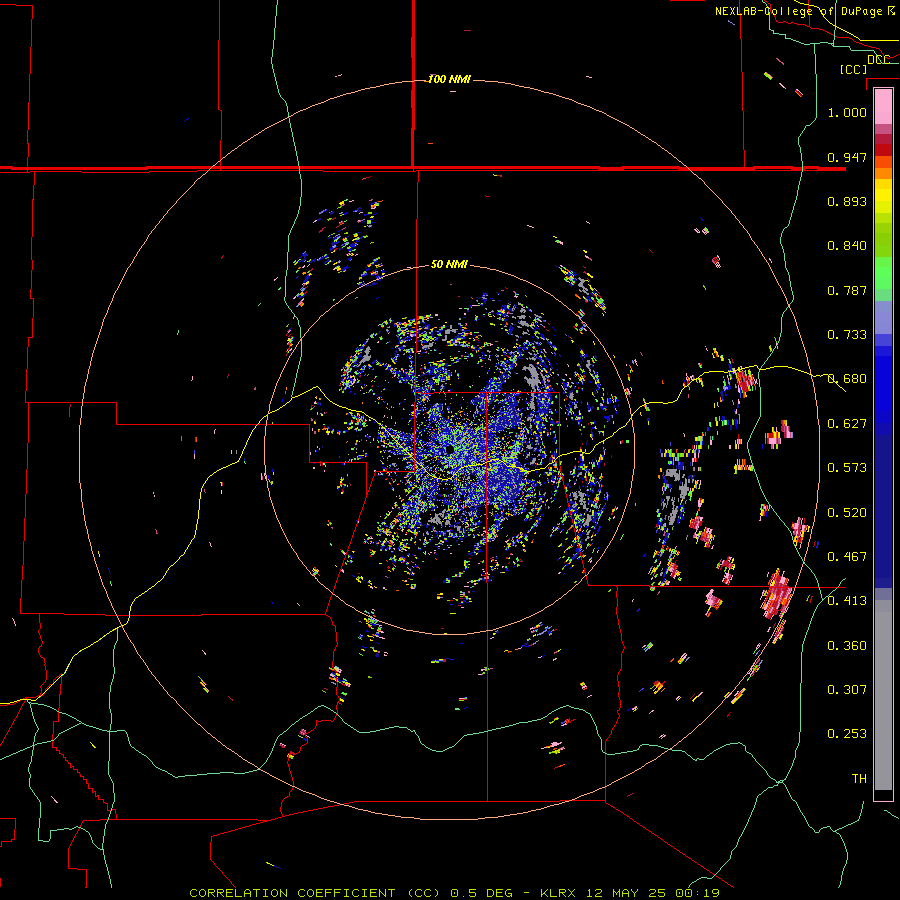Select the 0.840 legend value
Viewport: 900px width, 900px height.
847,246
